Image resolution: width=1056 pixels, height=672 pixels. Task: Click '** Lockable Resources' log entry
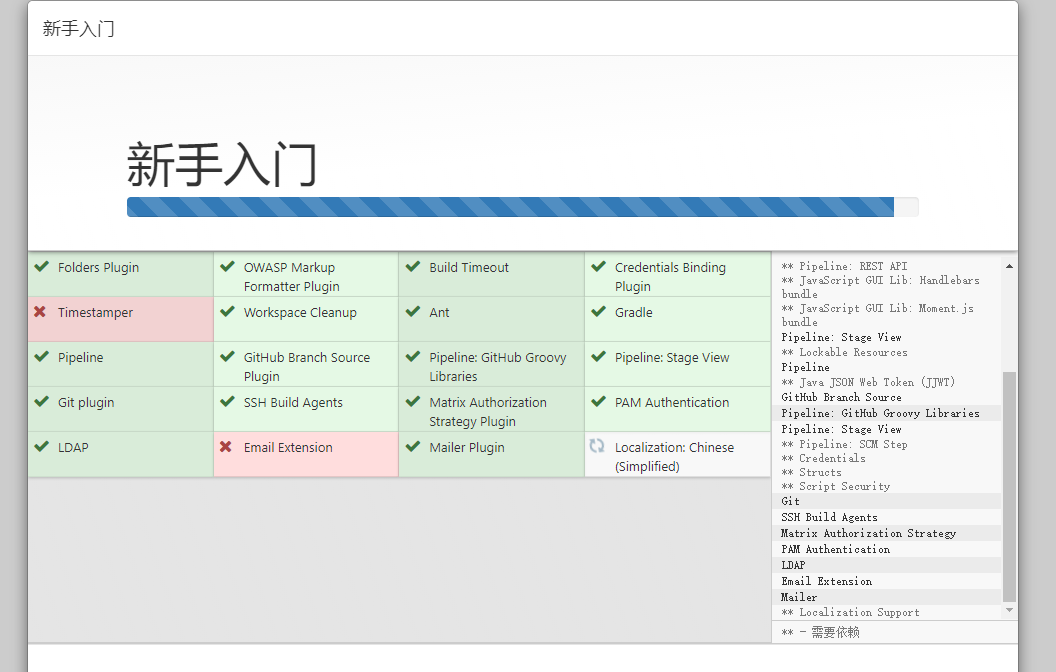[844, 352]
